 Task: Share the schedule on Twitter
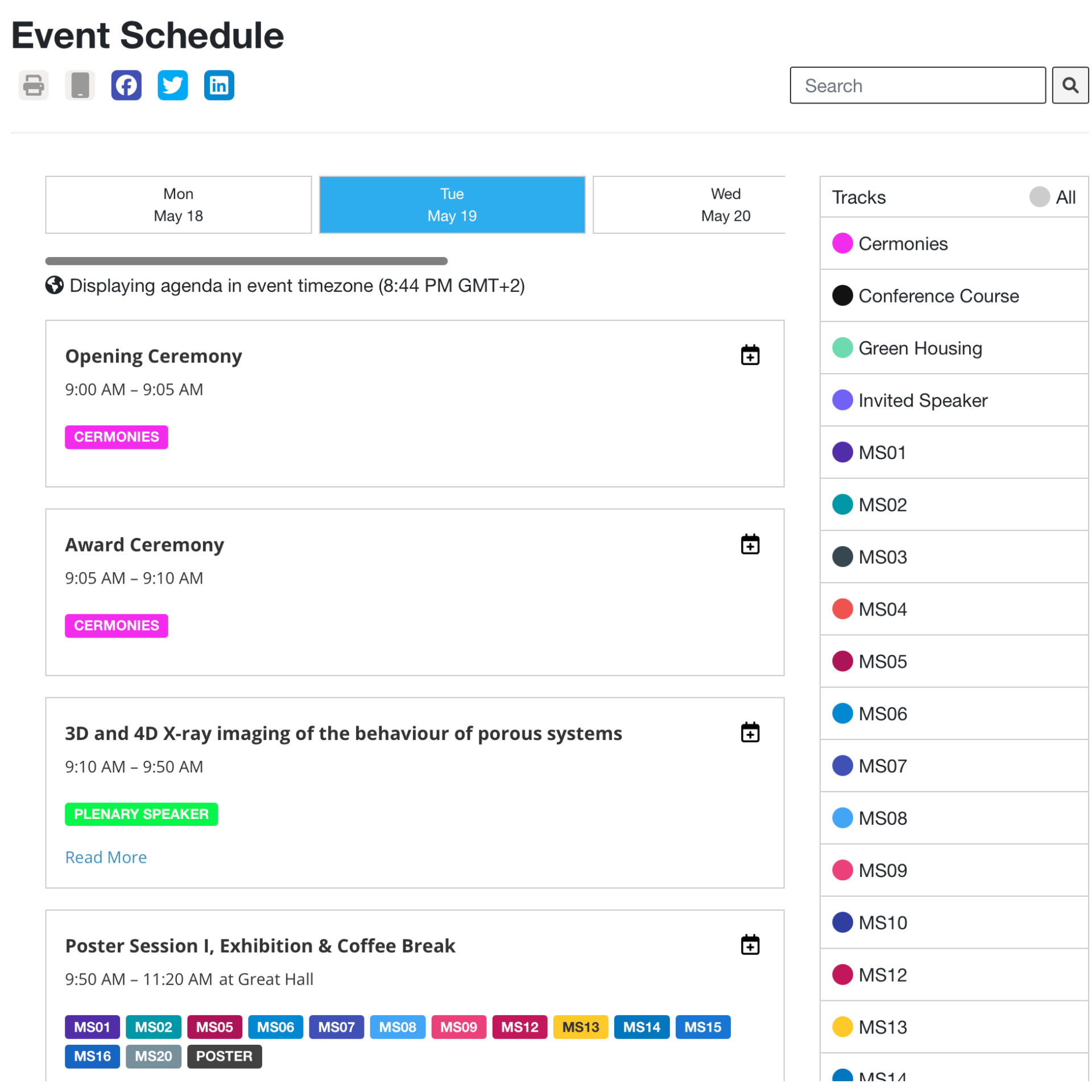tap(172, 85)
